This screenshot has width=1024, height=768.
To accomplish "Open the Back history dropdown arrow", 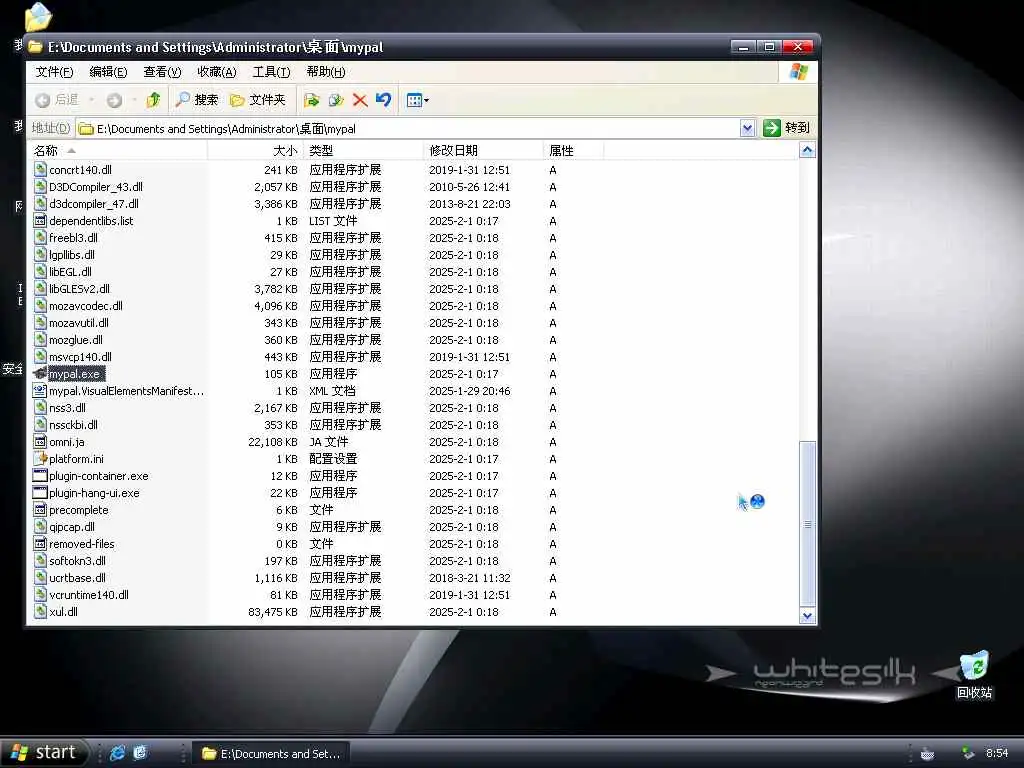I will 91,100.
